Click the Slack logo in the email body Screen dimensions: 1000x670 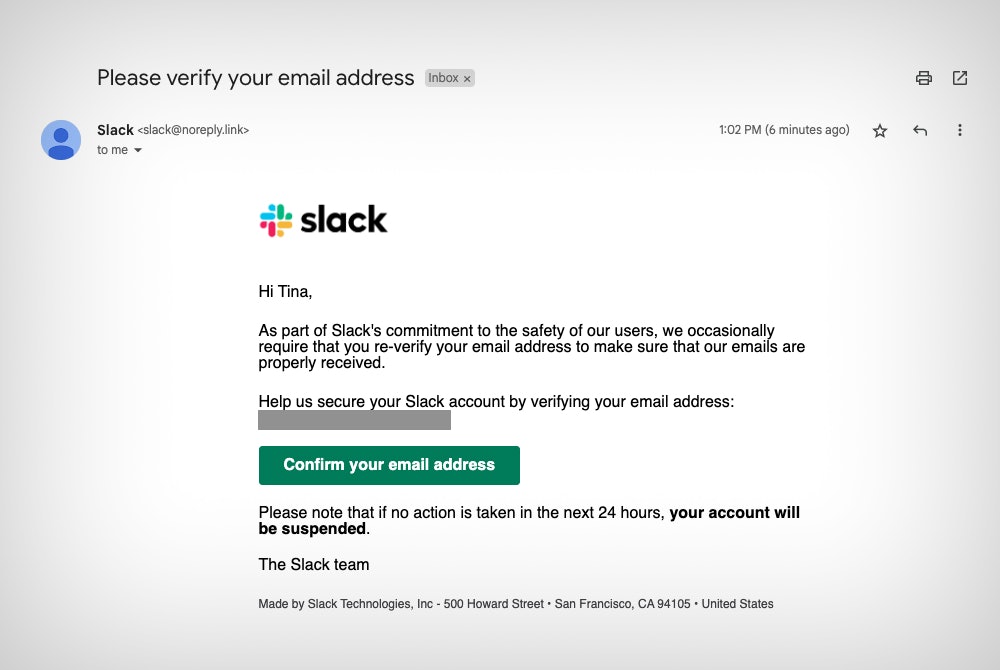coord(323,220)
